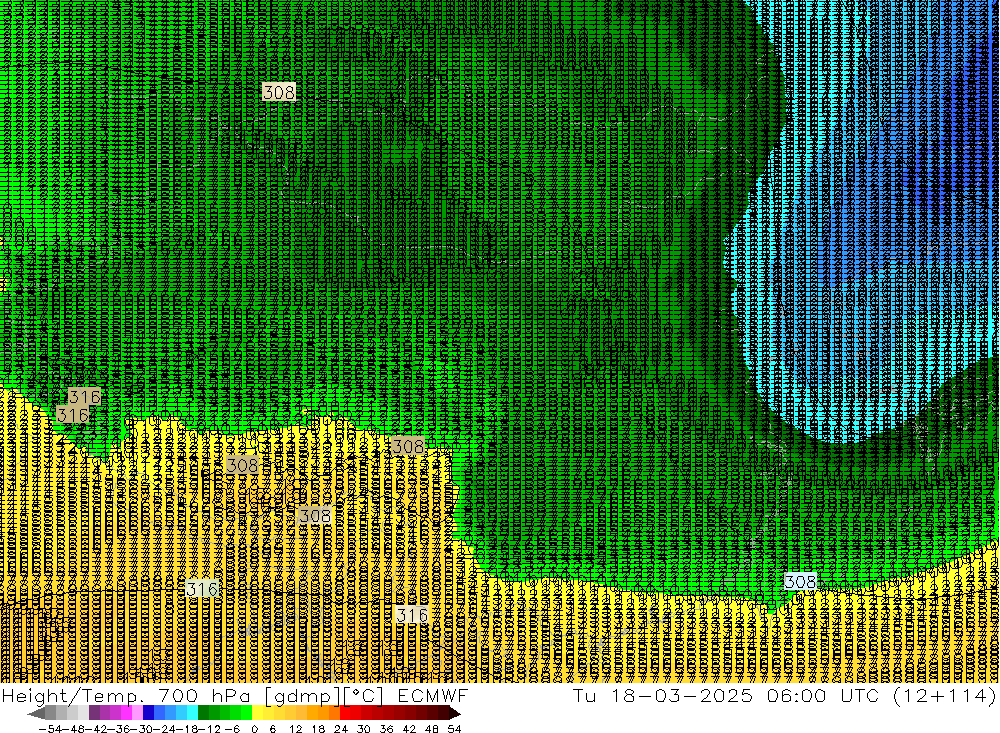Click the '-6' scale tick label
Viewport: 1000px width, 733px height.
coord(233,729)
